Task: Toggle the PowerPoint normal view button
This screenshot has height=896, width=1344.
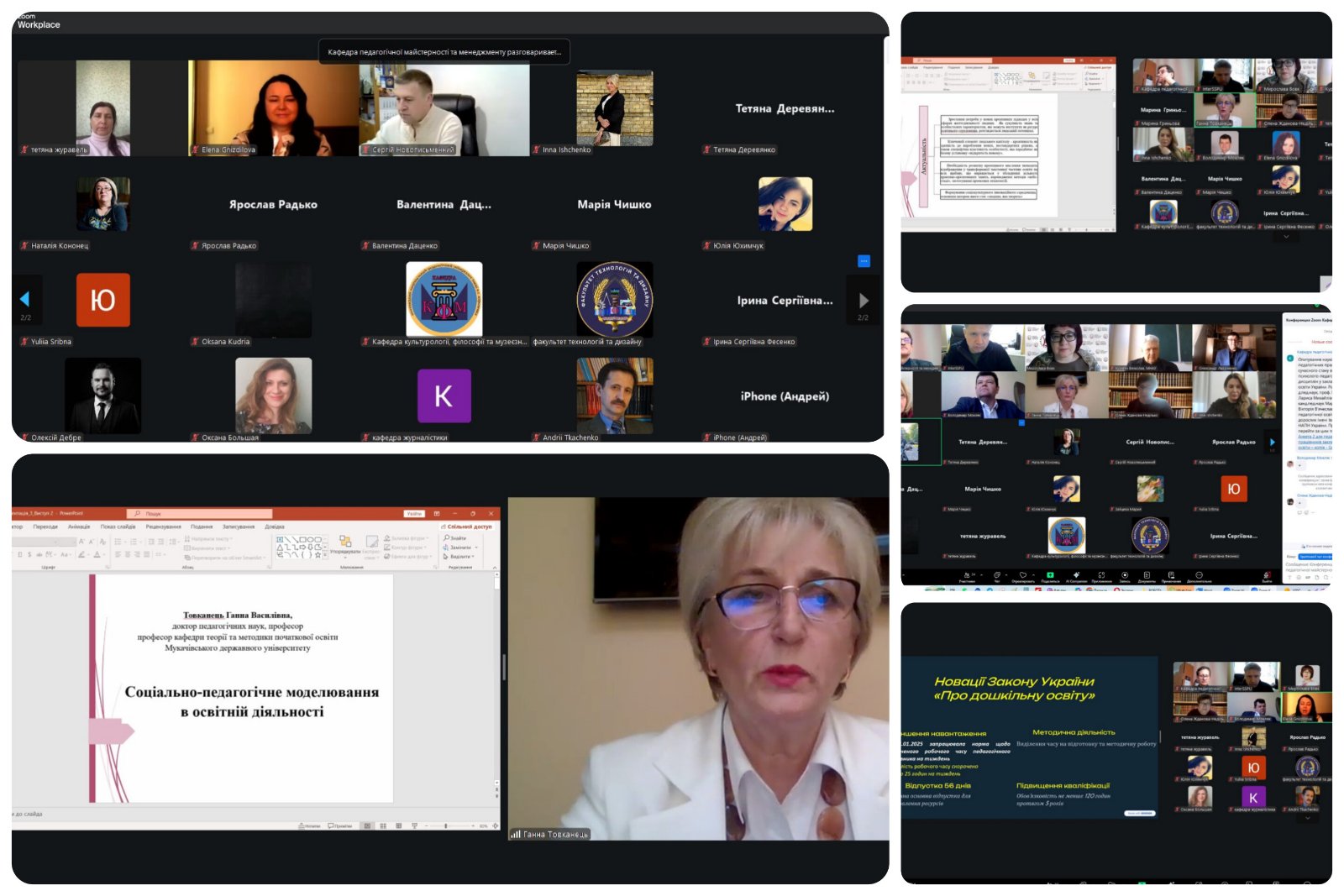Action: (x=367, y=826)
